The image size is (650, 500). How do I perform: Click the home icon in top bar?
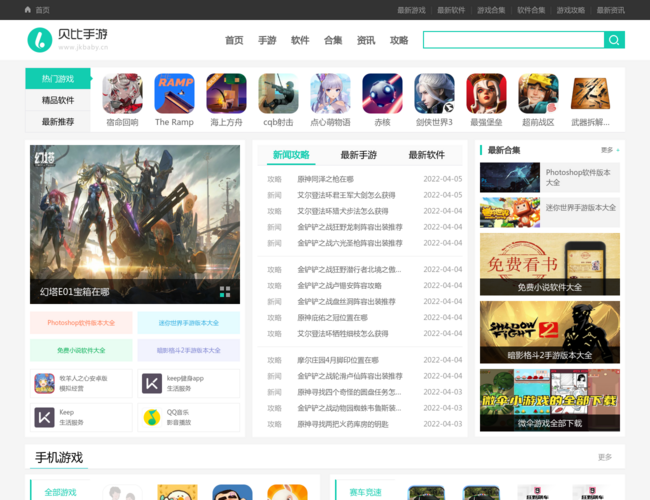tap(28, 10)
